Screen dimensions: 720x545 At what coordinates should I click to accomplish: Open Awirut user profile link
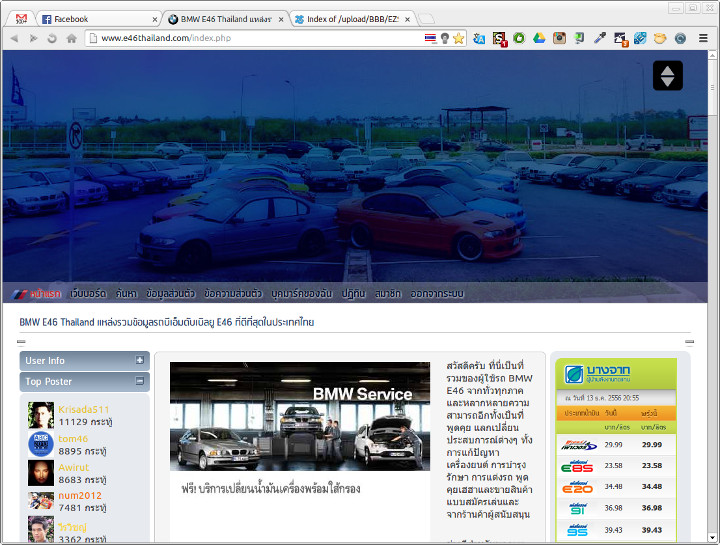[73, 467]
